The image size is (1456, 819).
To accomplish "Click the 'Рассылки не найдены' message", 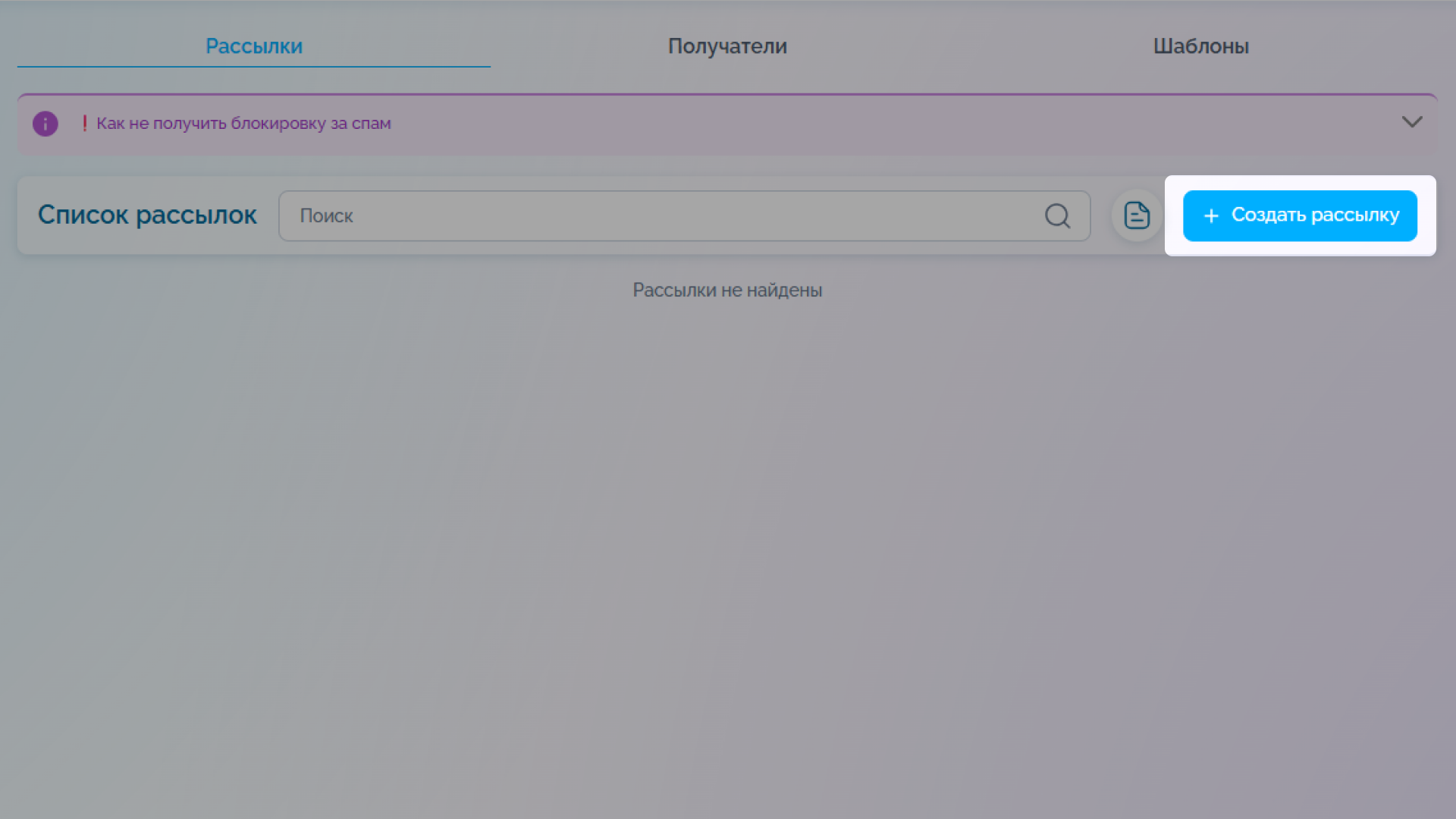I will [x=727, y=290].
